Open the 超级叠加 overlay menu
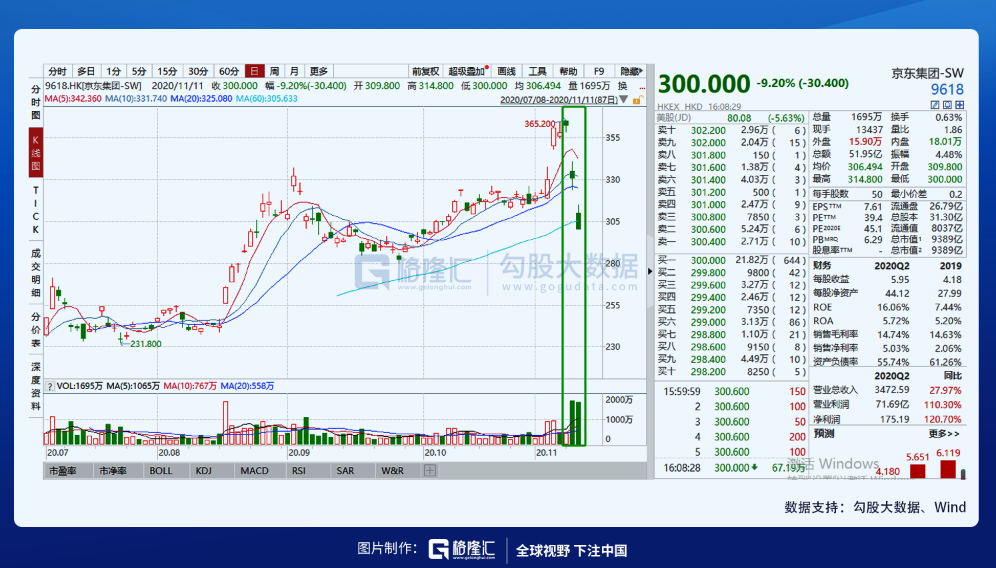The height and width of the screenshot is (568, 996). click(x=468, y=71)
